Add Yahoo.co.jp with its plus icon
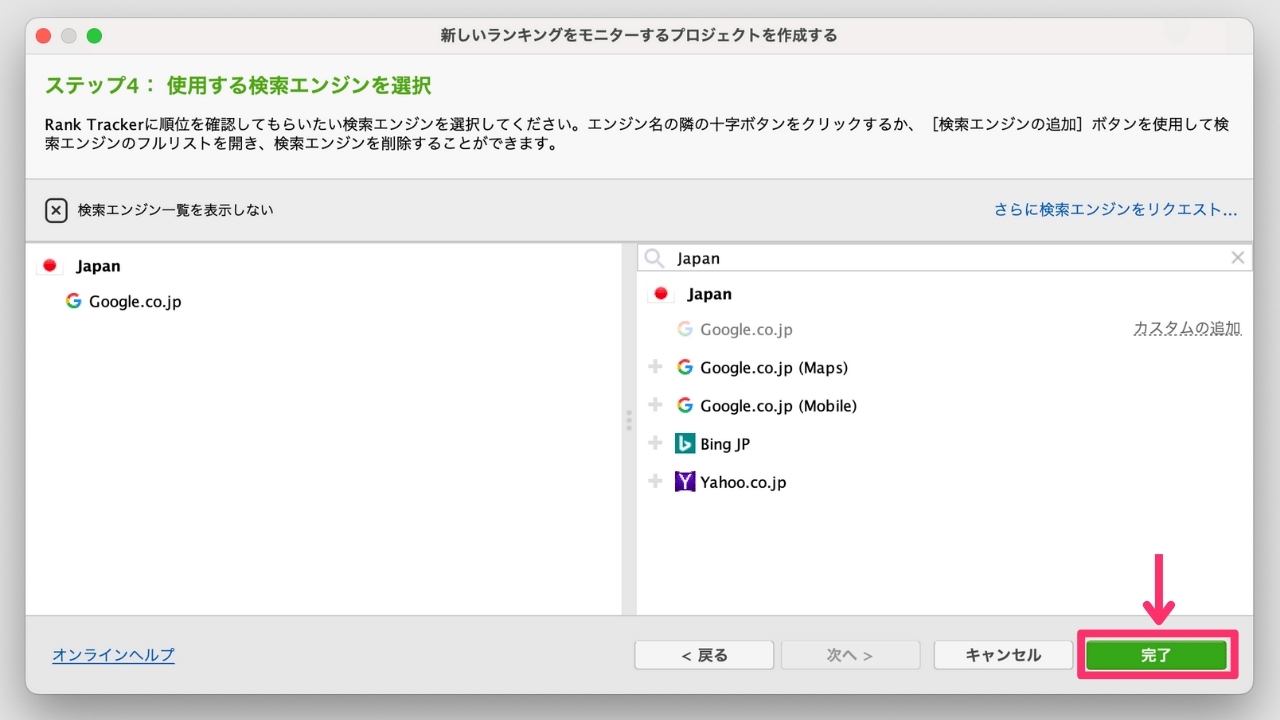The width and height of the screenshot is (1280, 720). (x=656, y=481)
